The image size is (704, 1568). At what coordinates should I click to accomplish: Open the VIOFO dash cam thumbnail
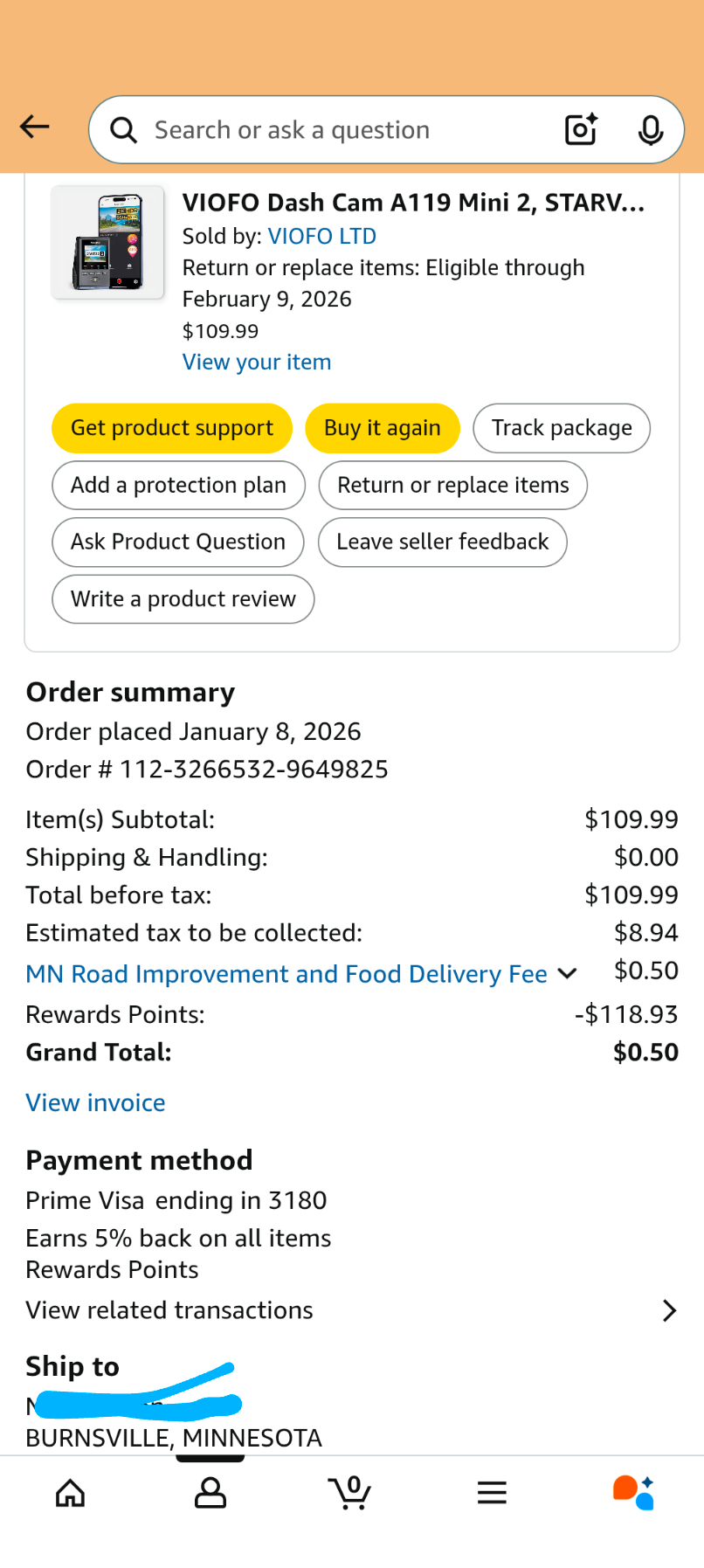(108, 243)
